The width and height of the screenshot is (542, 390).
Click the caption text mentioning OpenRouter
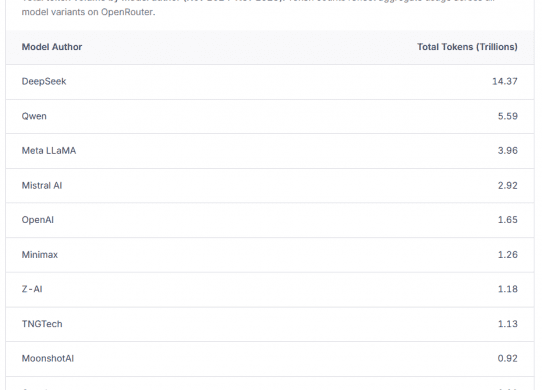[88, 12]
